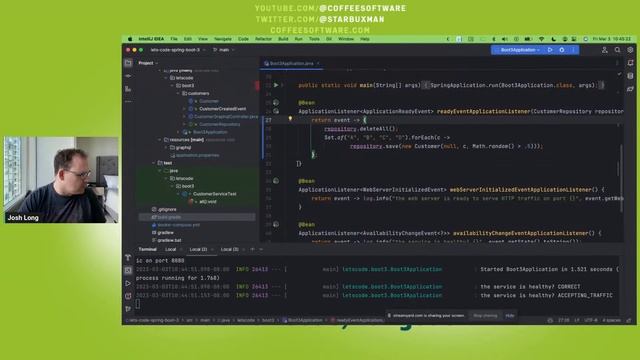
Task: Open terminal tabs options arrow
Action: [x=261, y=249]
